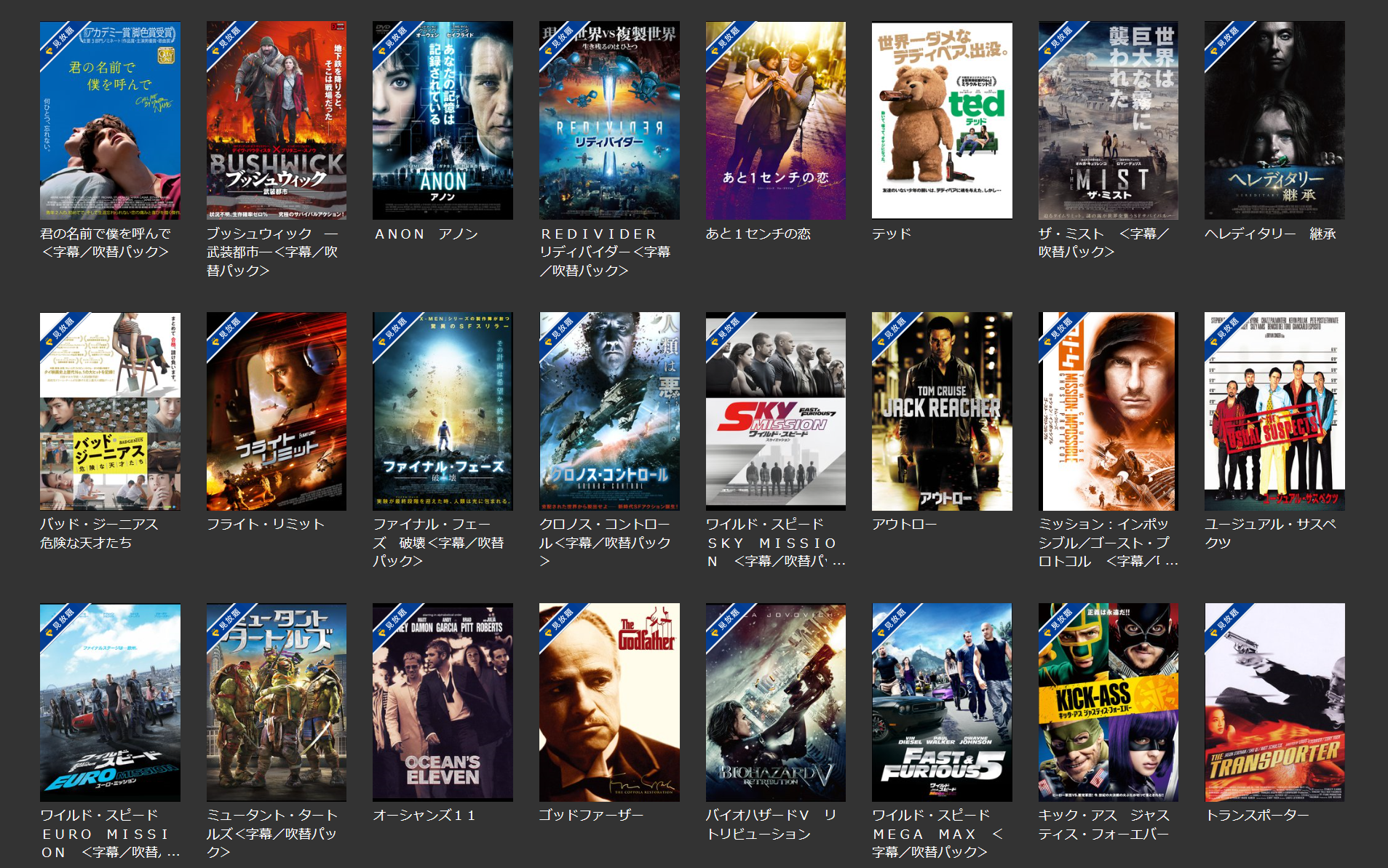
Task: Open the EURO MISSION poster
Action: tap(110, 702)
